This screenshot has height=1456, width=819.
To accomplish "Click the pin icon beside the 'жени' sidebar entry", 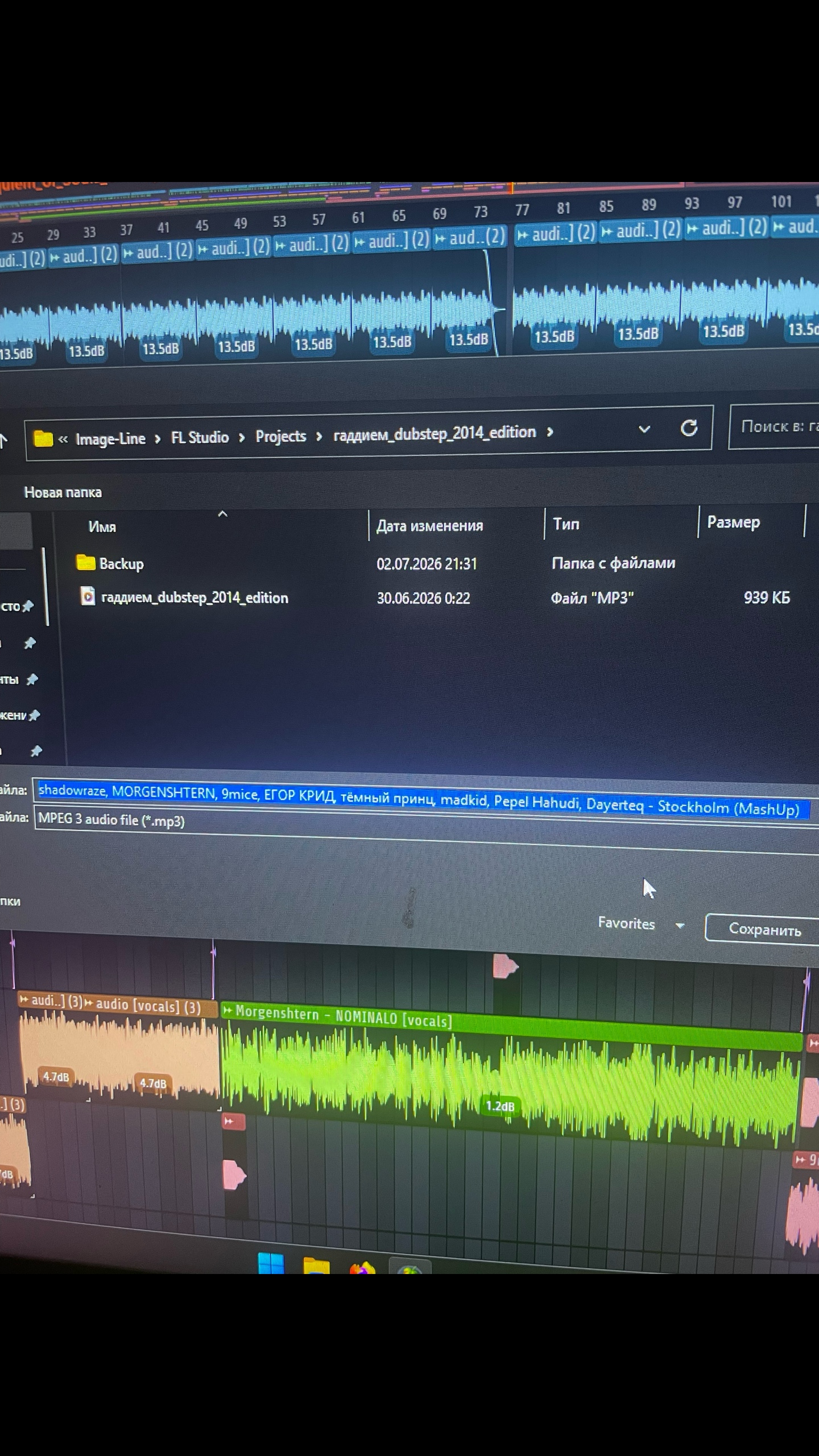I will tap(35, 715).
